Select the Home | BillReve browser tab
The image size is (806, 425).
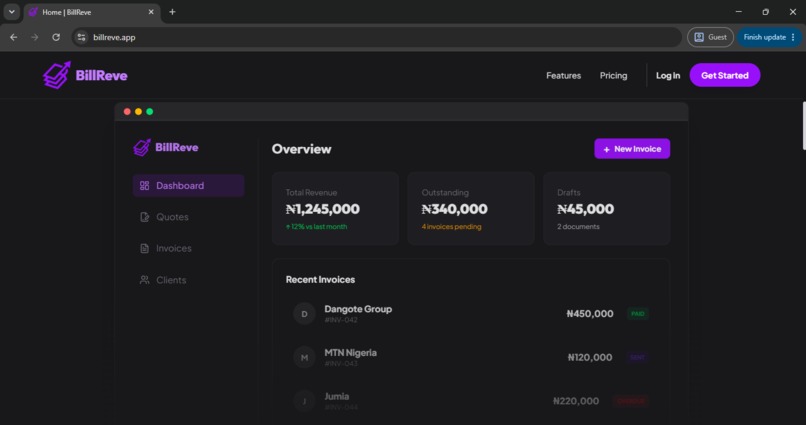coord(92,12)
